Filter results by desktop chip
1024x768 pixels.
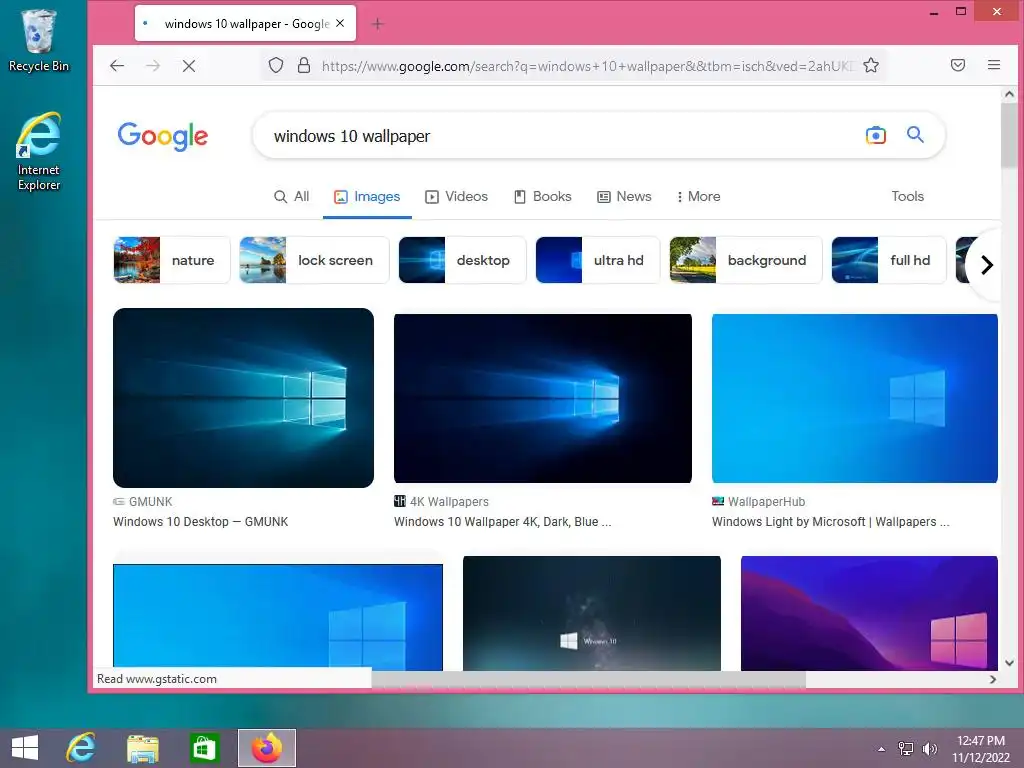point(462,260)
